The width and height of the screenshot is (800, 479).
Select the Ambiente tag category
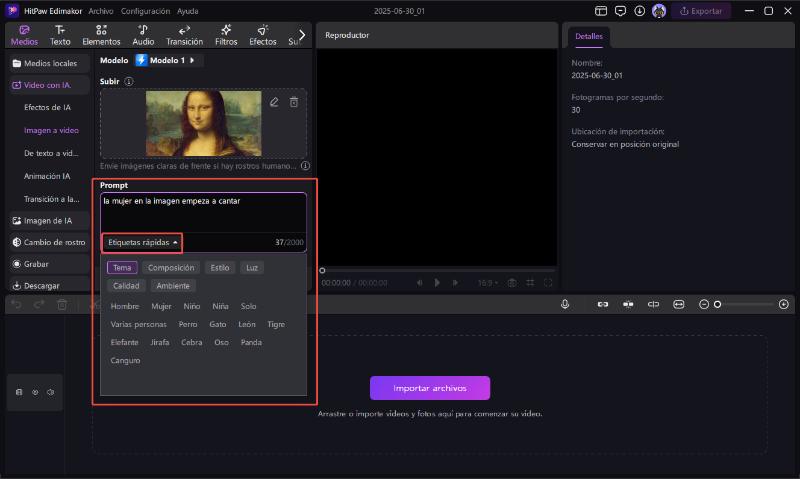coord(173,286)
